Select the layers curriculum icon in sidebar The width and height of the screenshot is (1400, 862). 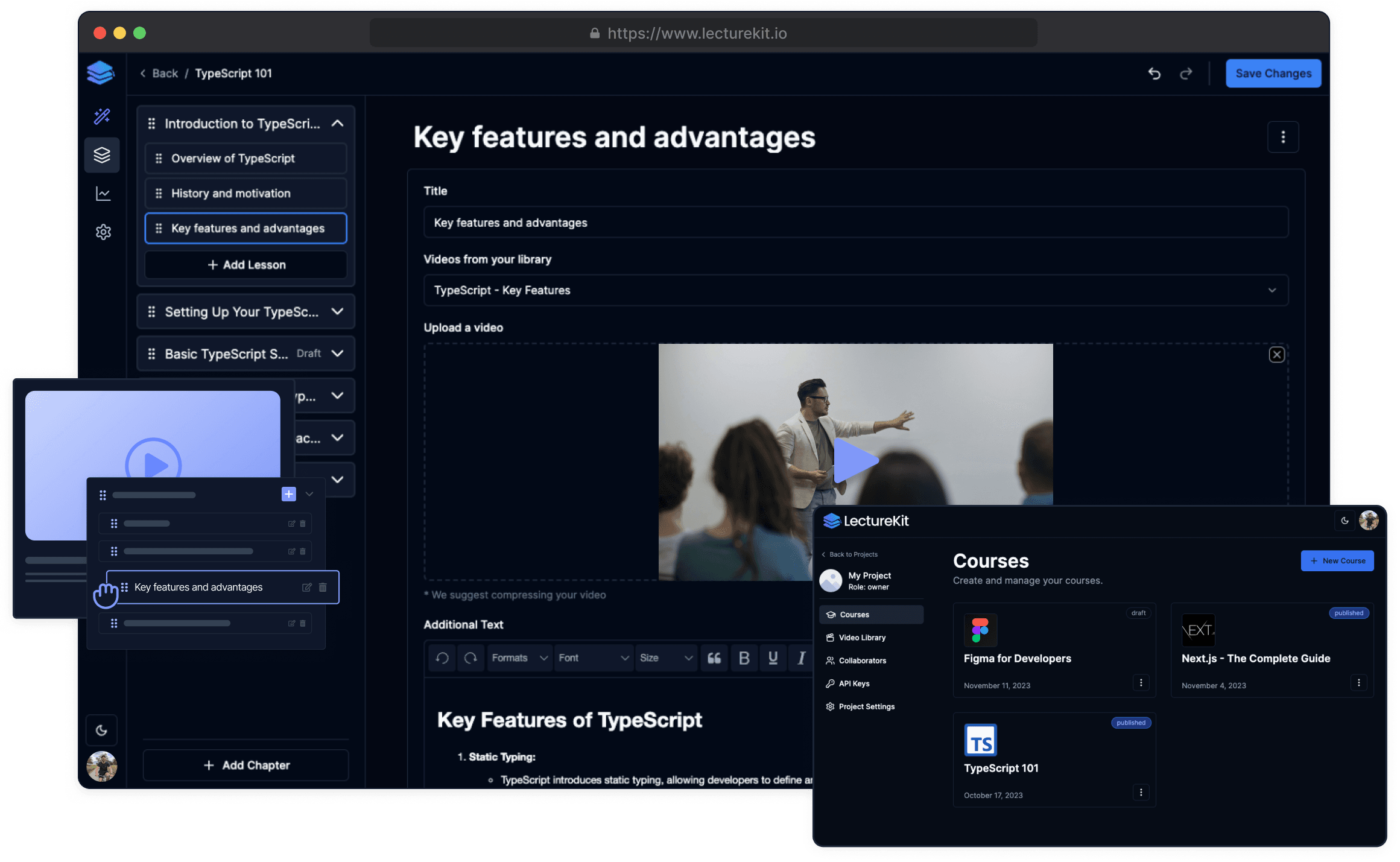point(102,155)
